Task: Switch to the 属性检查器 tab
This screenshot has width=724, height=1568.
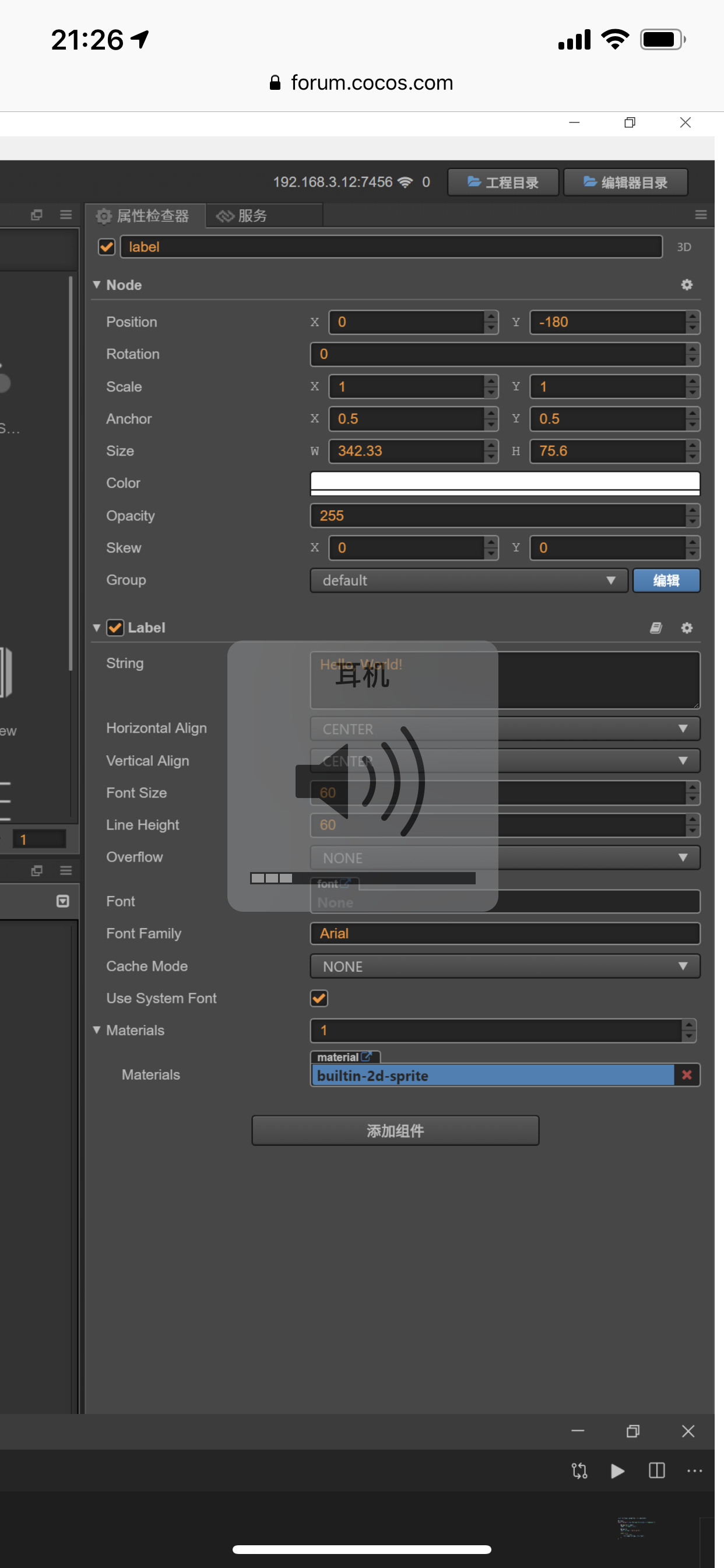Action: [x=145, y=215]
